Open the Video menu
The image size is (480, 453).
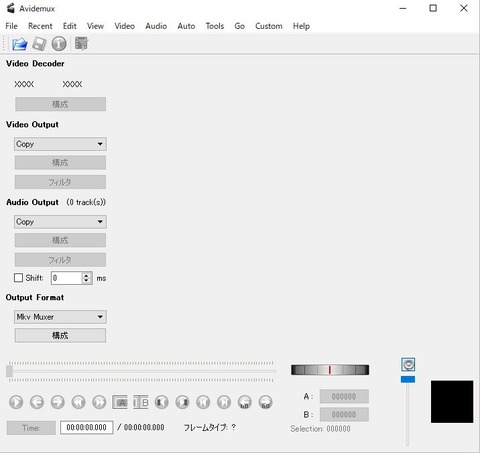[125, 26]
